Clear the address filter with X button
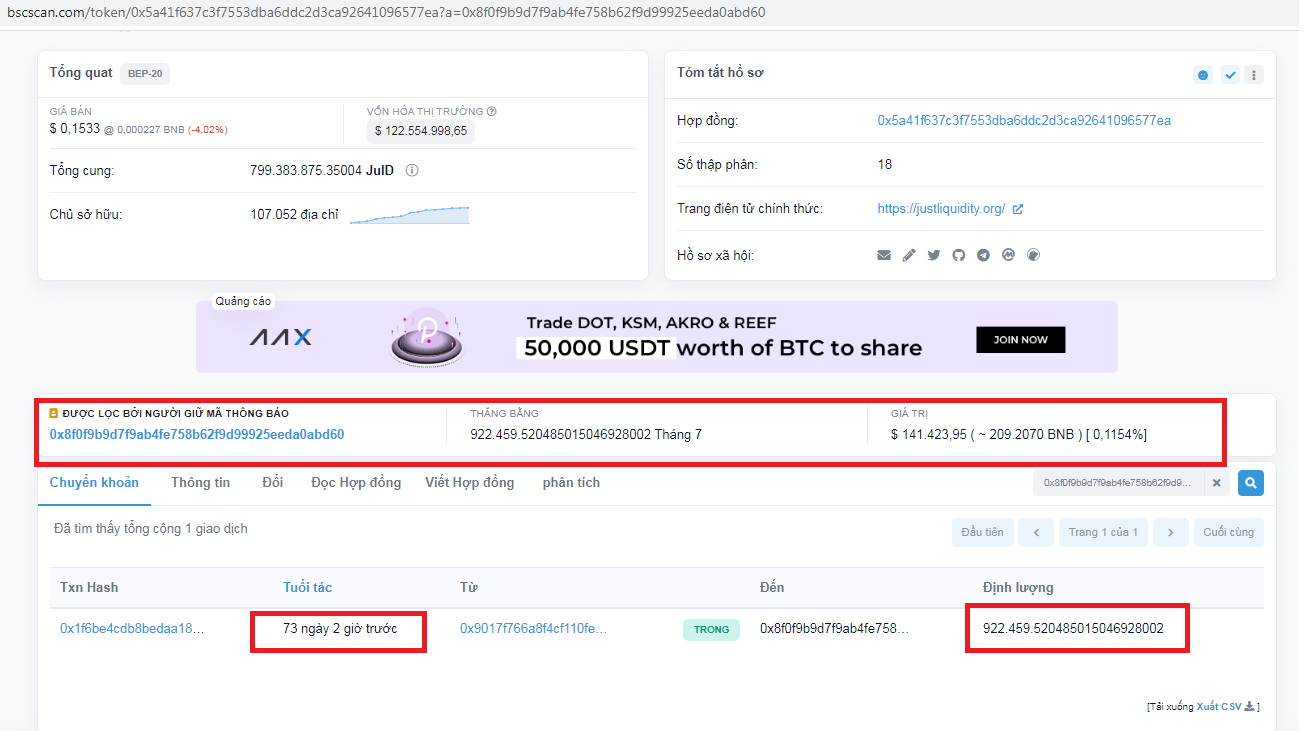Viewport: 1307px width, 731px height. (x=1217, y=483)
